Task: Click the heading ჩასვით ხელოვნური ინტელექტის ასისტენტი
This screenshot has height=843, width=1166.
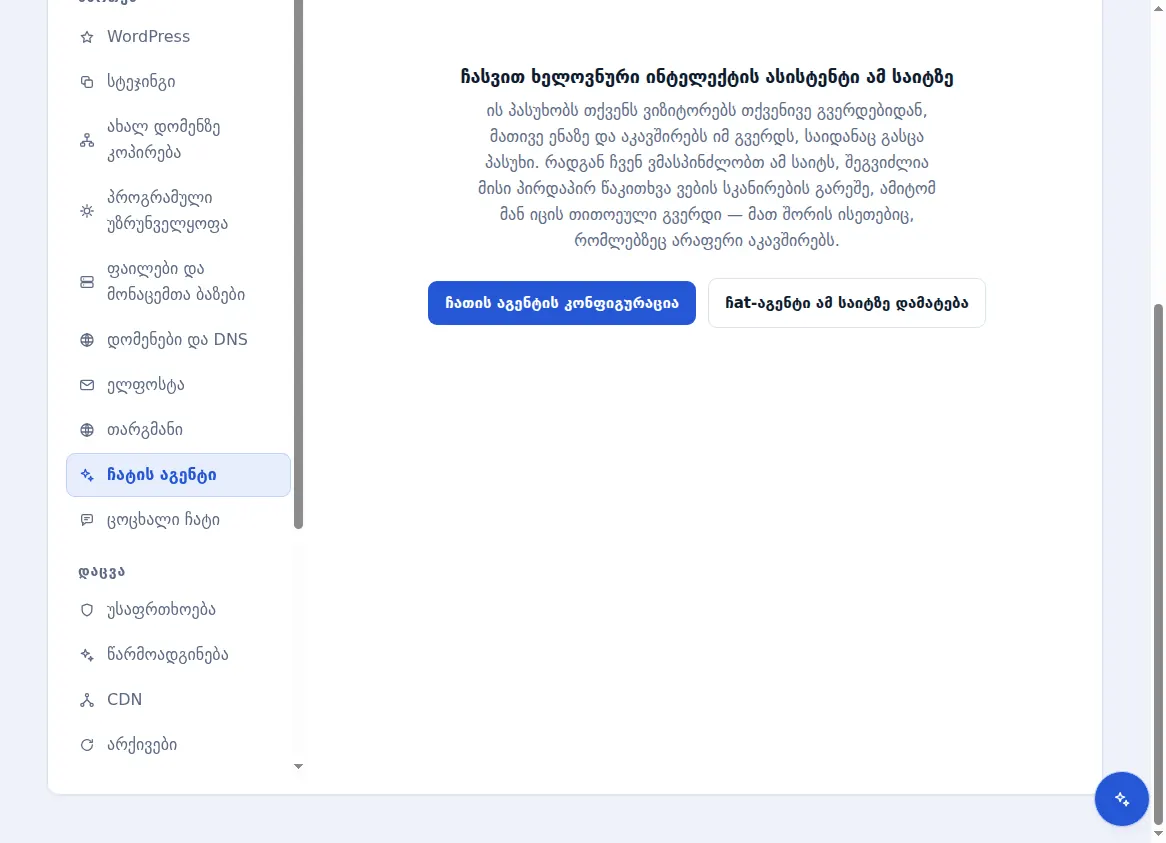Action: point(706,77)
